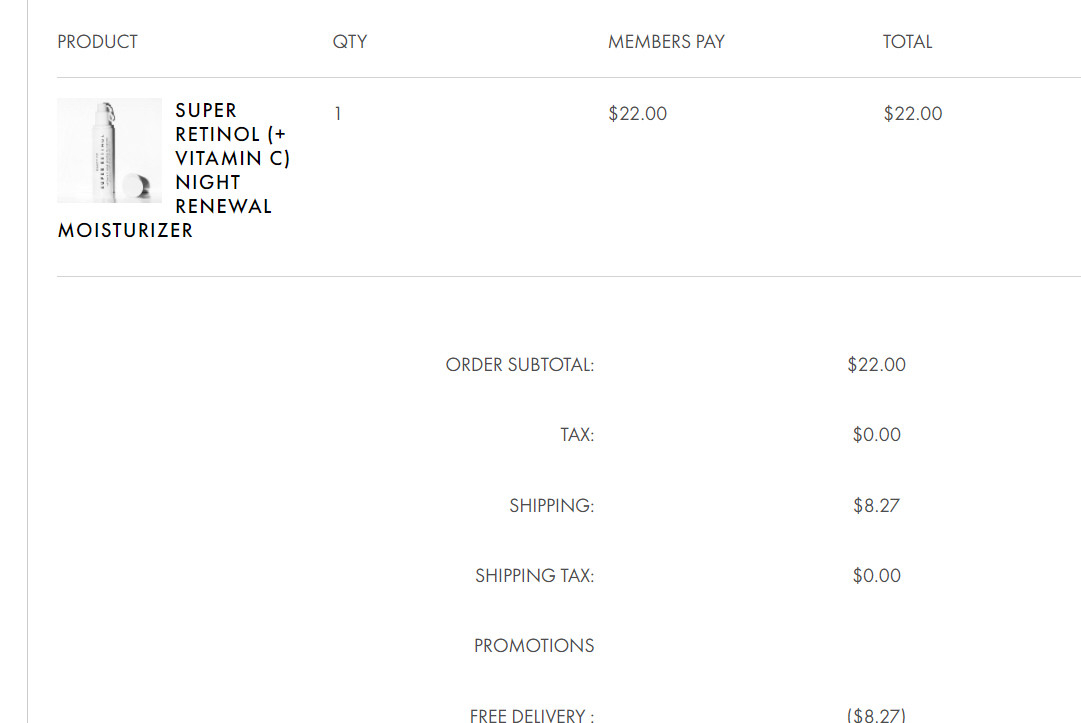Click the shipping cost $8.27
The height and width of the screenshot is (723, 1081).
click(876, 506)
